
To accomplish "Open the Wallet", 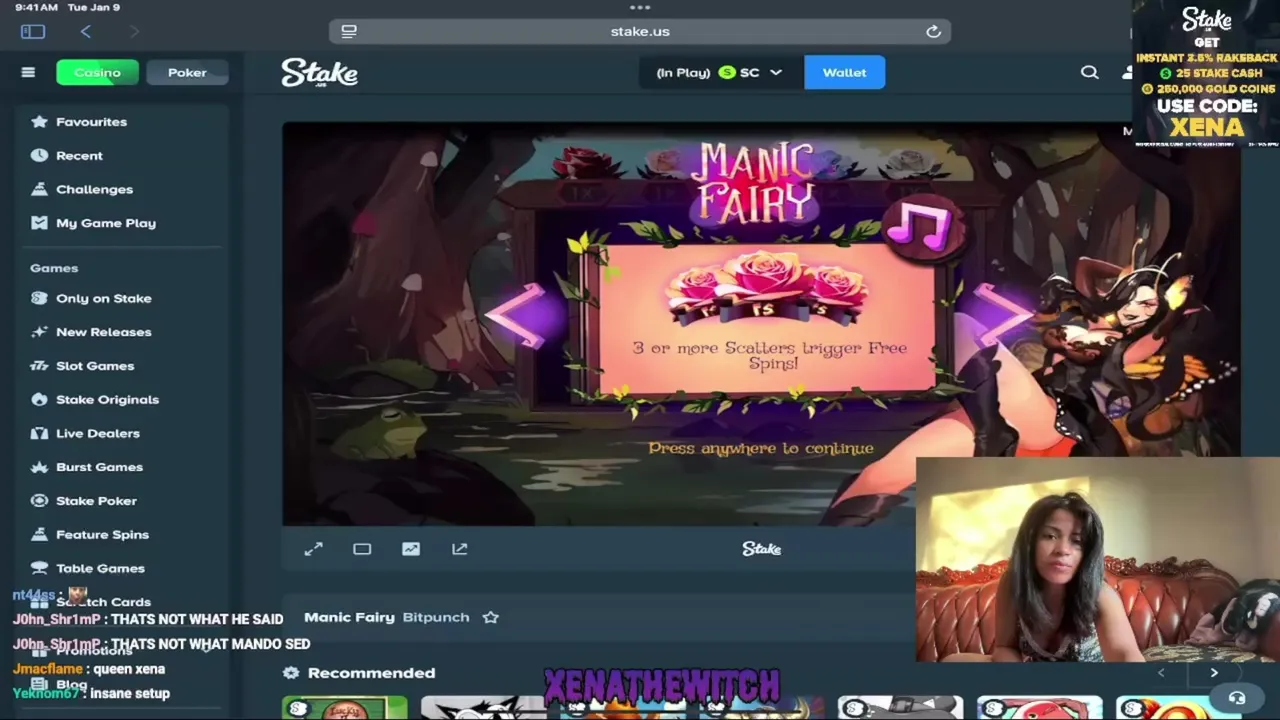I will point(844,72).
